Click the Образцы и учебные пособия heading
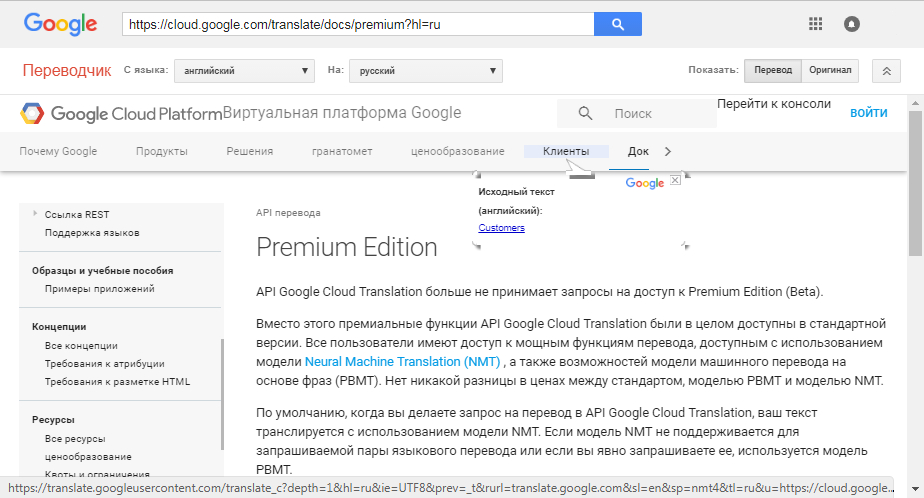Screen dimensions: 924x498 103,271
